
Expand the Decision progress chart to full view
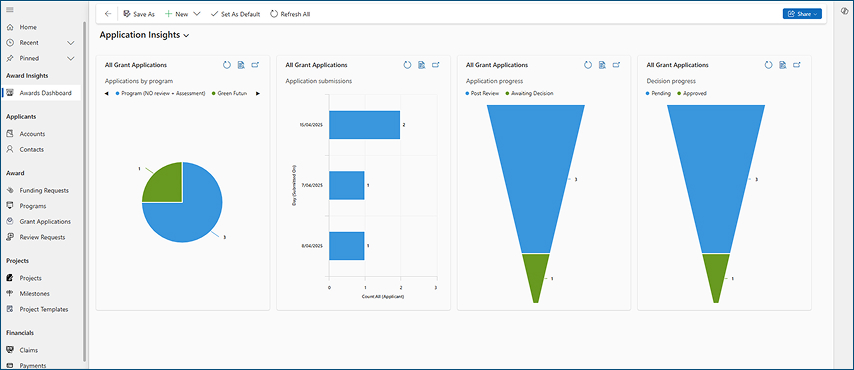(797, 65)
